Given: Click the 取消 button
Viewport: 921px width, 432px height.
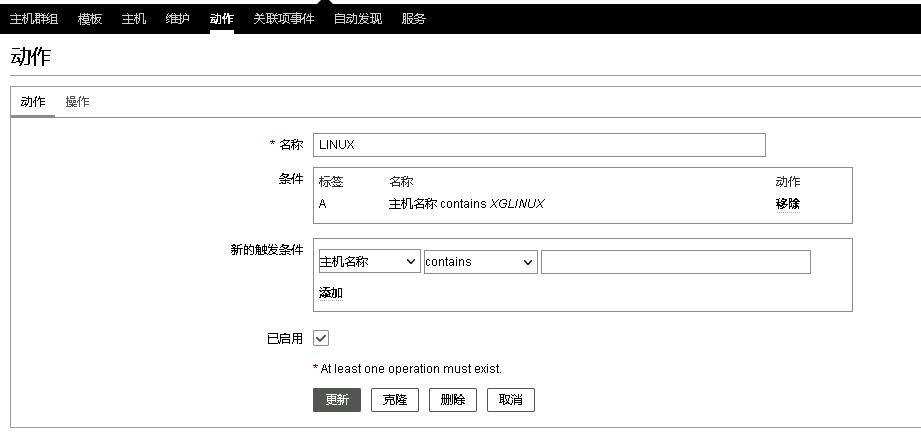Looking at the screenshot, I should (x=511, y=400).
